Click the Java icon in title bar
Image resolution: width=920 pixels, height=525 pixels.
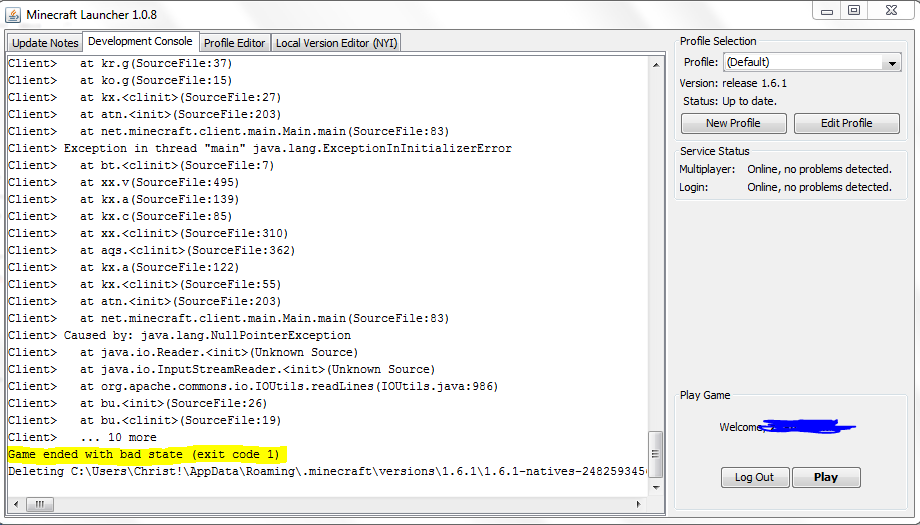[x=13, y=14]
